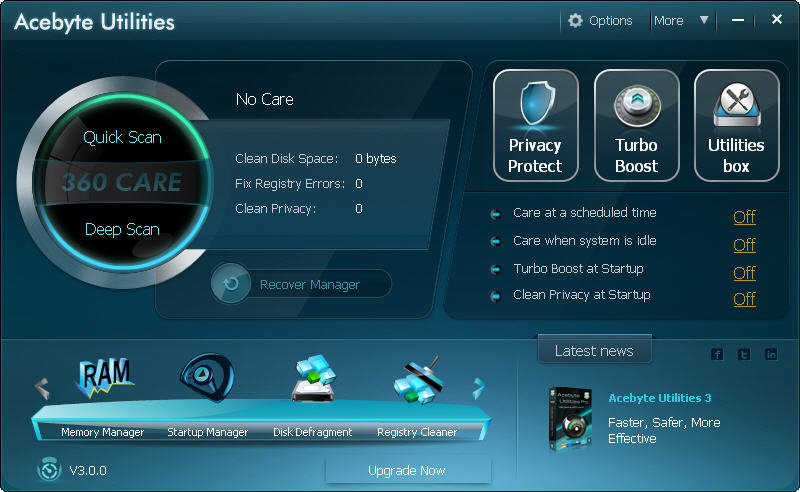Show previous tools with left carousel arrow
800x492 pixels.
click(42, 388)
